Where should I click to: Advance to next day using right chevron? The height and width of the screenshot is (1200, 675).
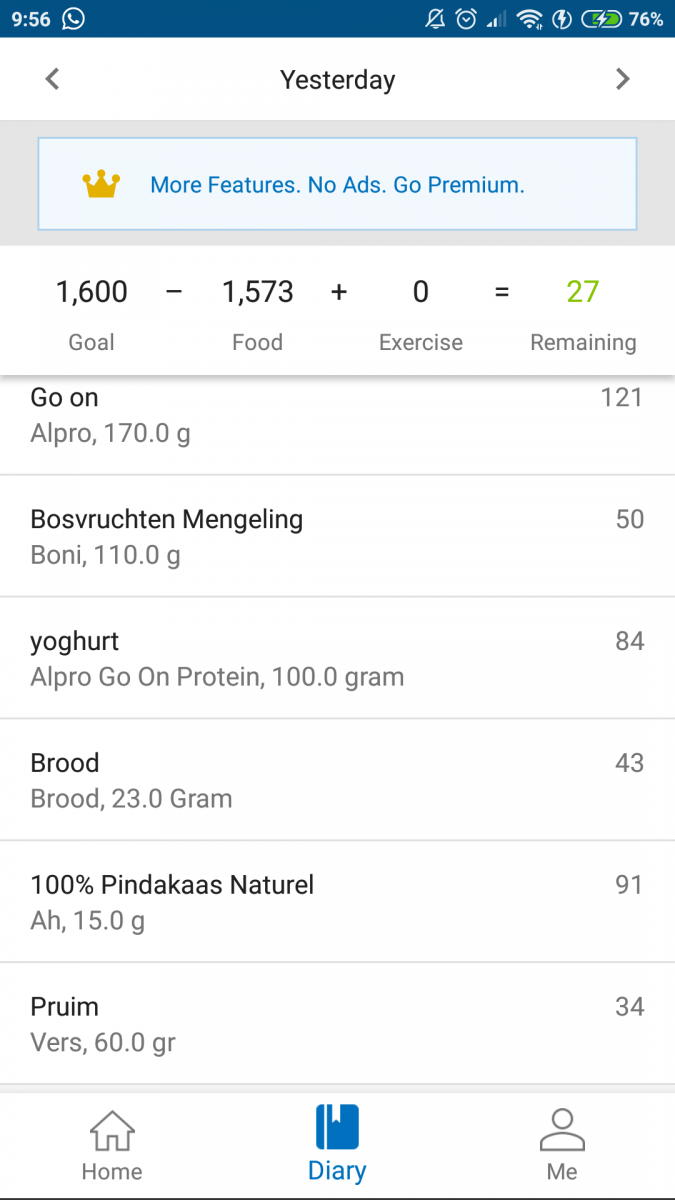622,79
